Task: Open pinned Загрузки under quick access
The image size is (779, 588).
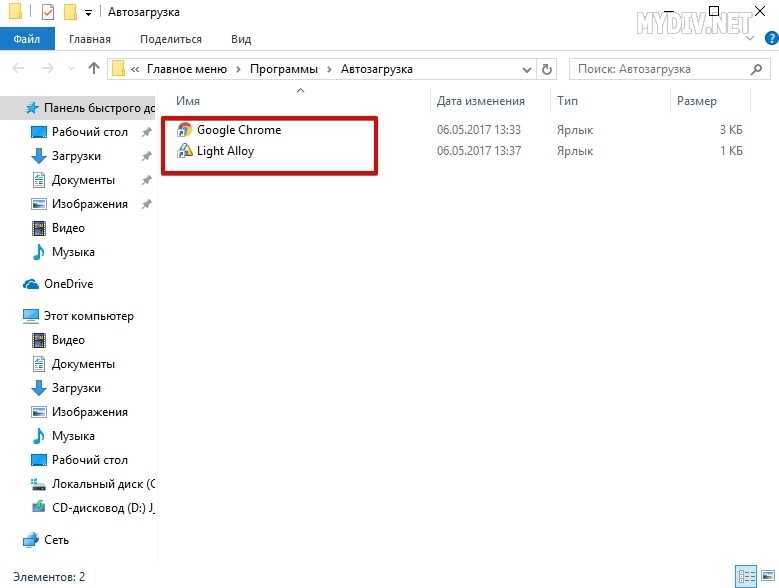Action: (77, 156)
